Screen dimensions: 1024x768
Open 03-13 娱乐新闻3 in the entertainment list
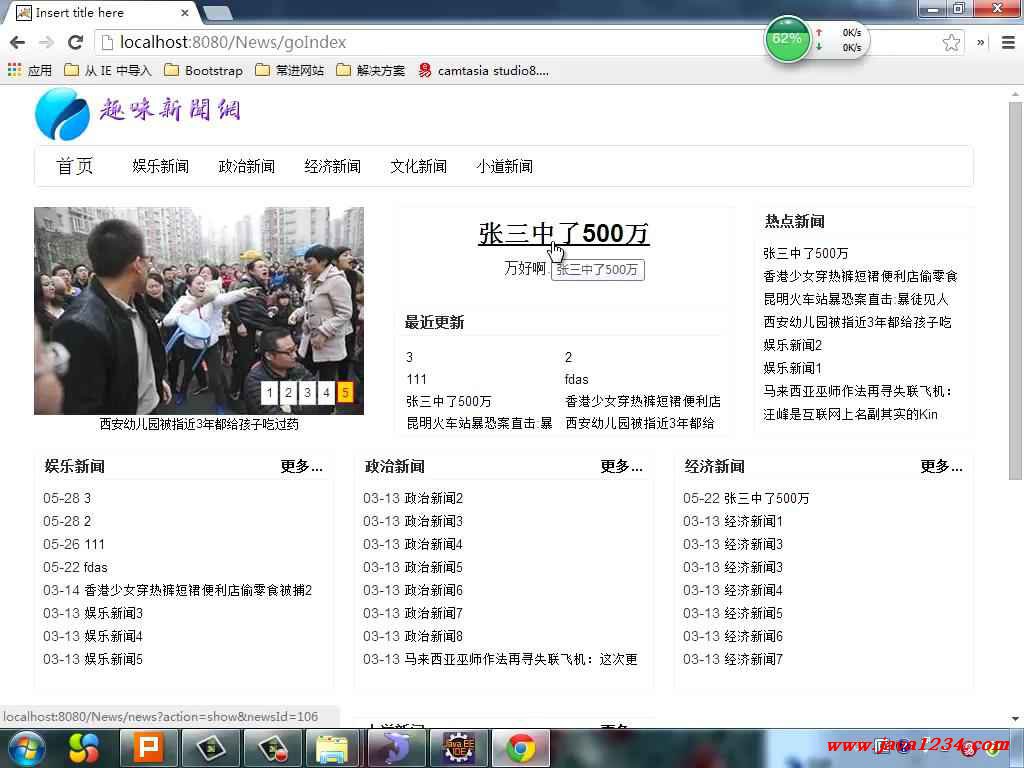click(93, 613)
